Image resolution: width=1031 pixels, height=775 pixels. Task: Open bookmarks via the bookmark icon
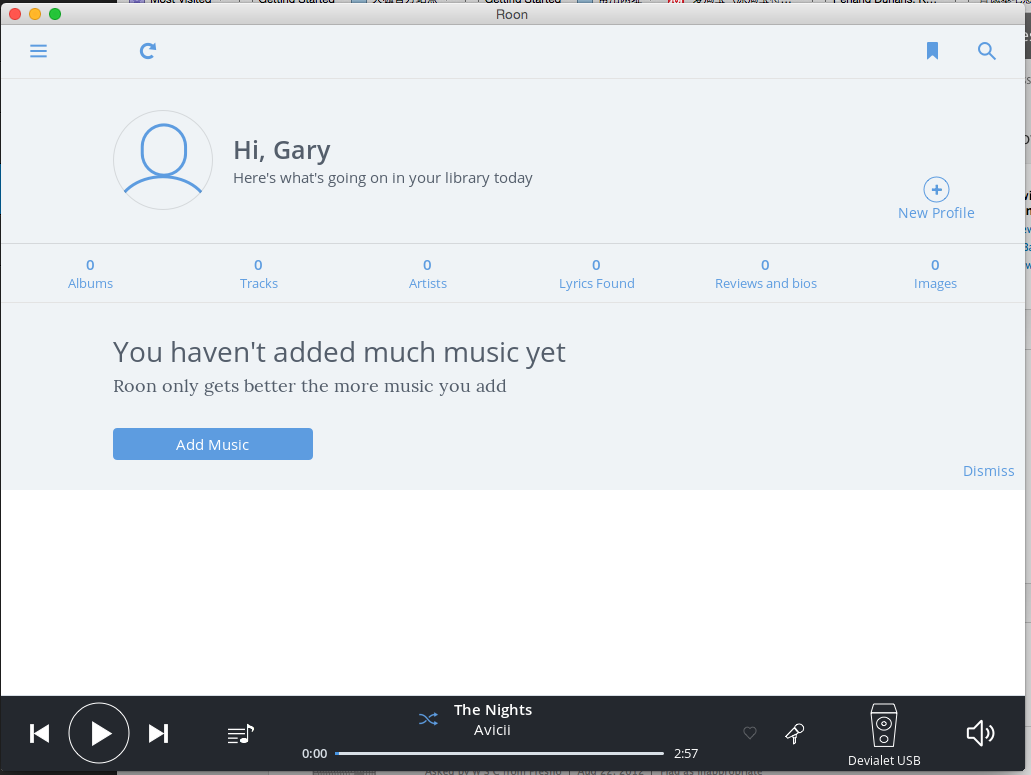[x=932, y=51]
